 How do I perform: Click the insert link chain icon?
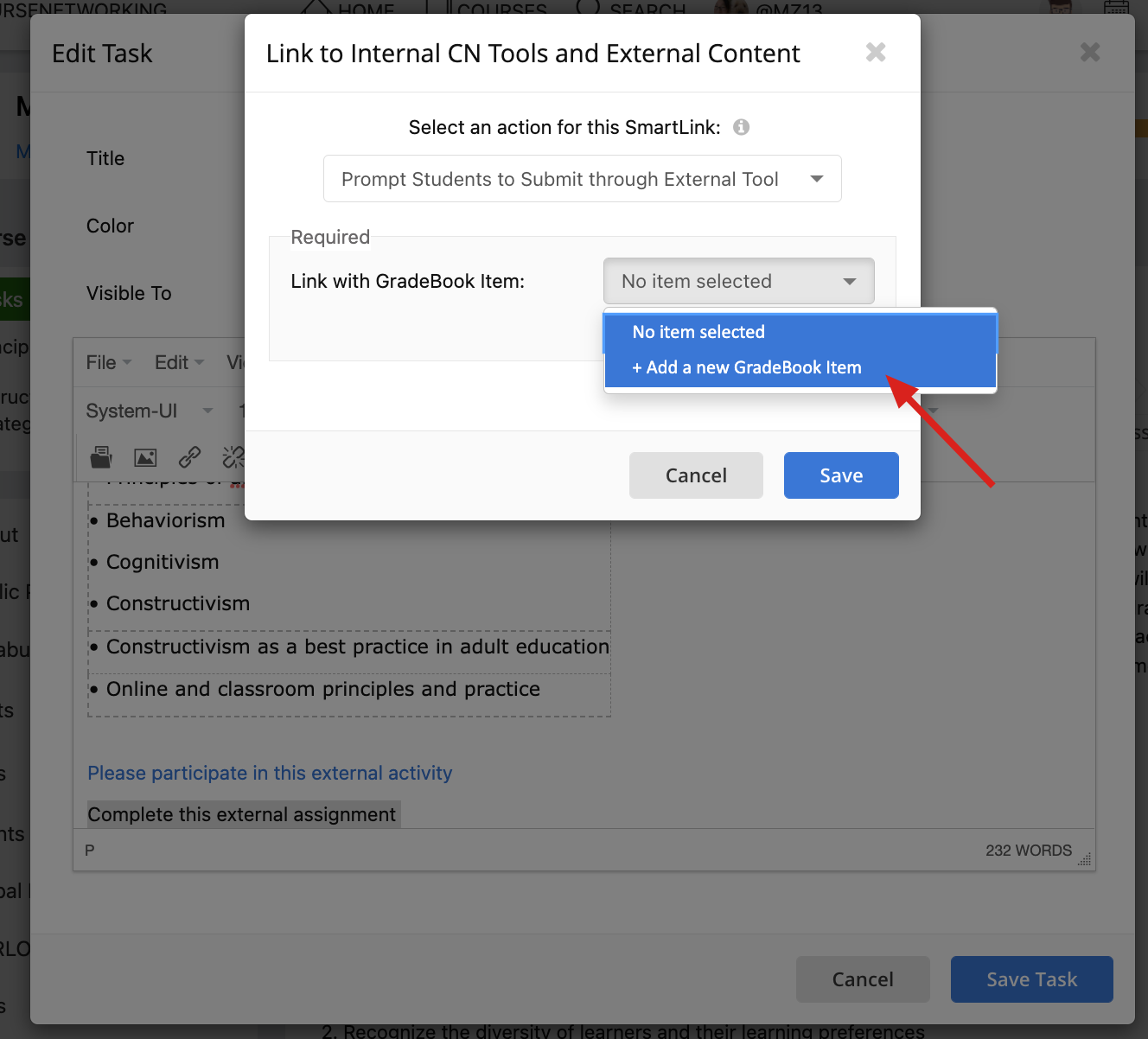point(189,456)
